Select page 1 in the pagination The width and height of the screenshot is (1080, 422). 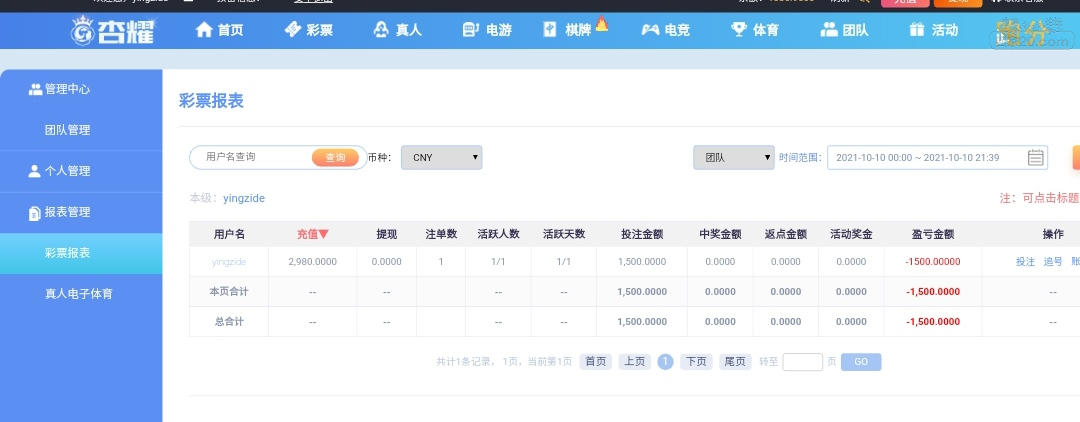pos(665,362)
